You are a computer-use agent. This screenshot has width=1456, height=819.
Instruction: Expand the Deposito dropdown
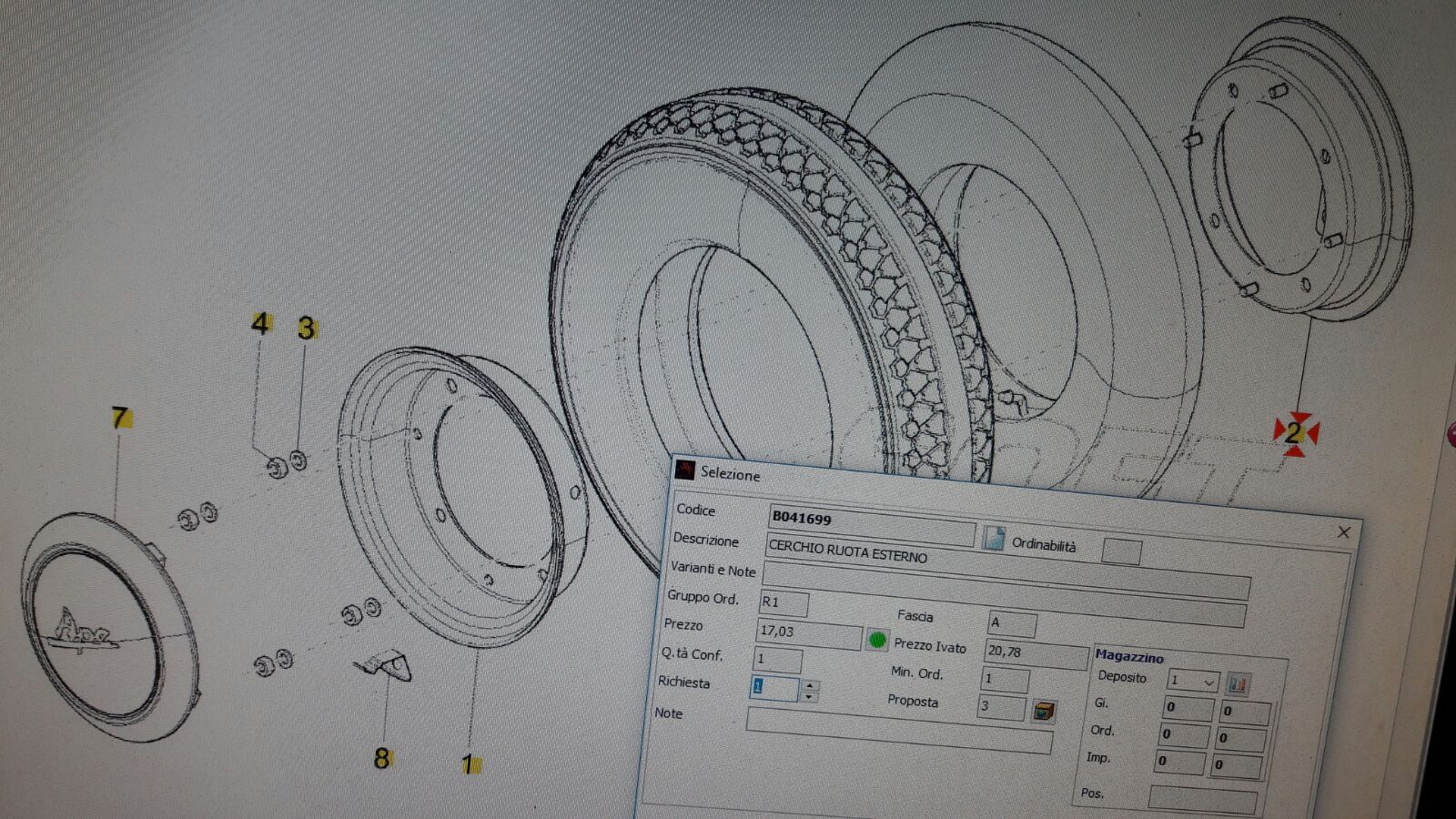(1208, 682)
